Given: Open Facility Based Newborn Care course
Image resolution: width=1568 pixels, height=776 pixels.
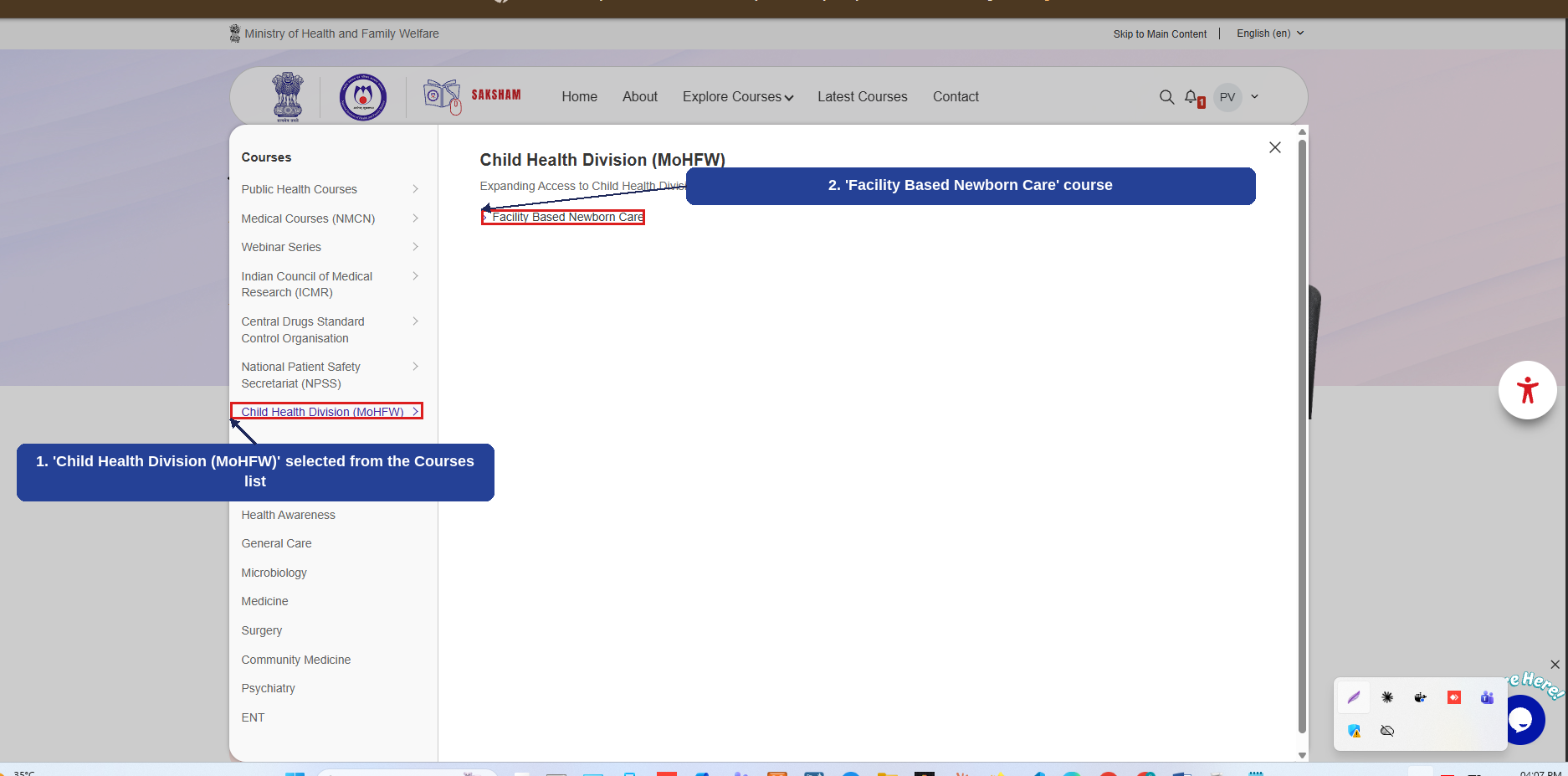Looking at the screenshot, I should coord(567,217).
